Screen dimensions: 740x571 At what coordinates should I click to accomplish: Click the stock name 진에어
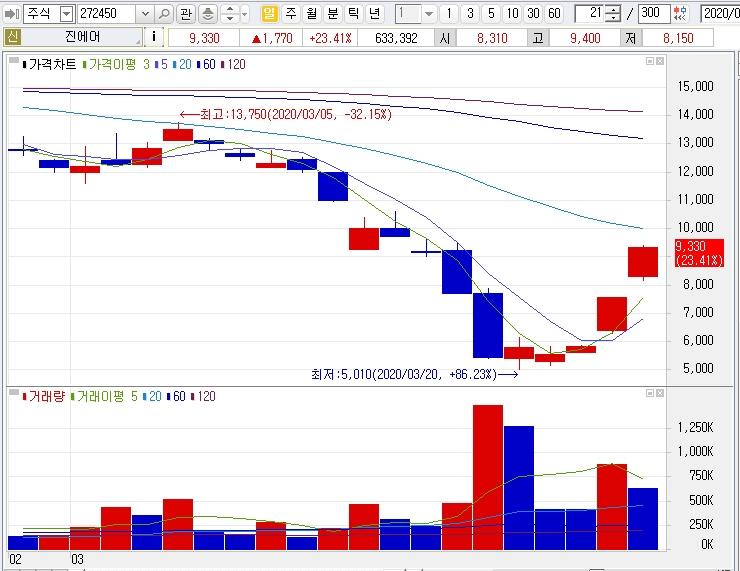(82, 37)
